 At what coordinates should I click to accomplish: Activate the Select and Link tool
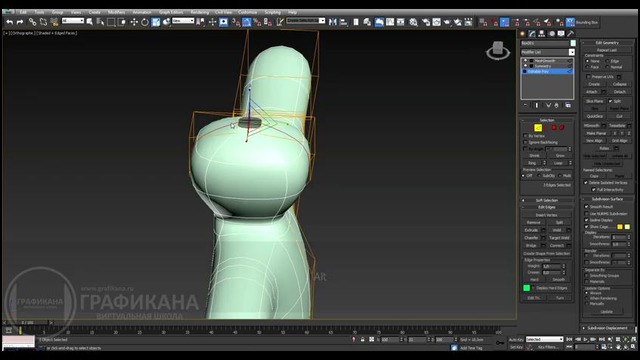tap(32, 22)
